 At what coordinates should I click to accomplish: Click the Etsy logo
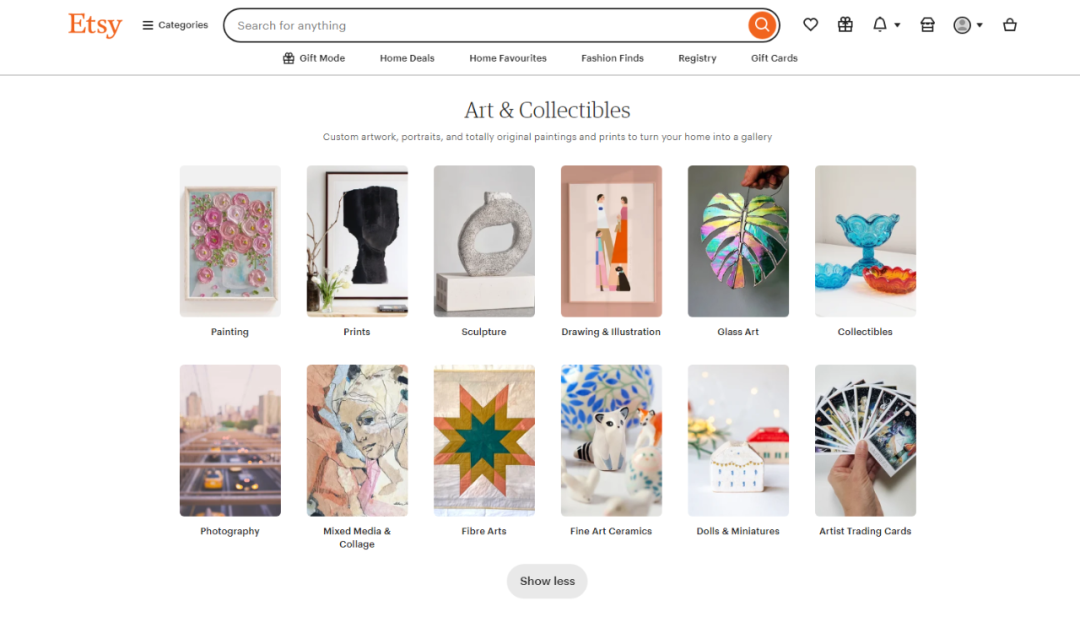point(94,25)
